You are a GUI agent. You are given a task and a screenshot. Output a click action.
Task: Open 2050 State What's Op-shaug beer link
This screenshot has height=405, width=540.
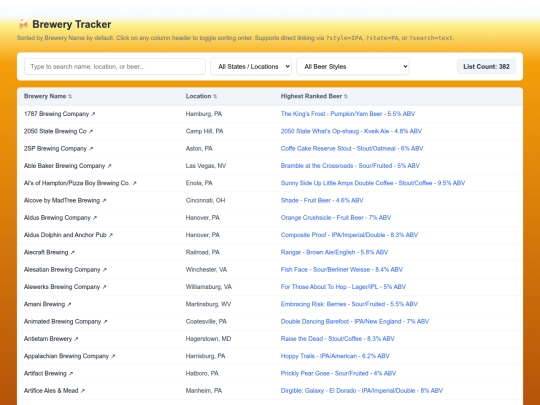351,131
